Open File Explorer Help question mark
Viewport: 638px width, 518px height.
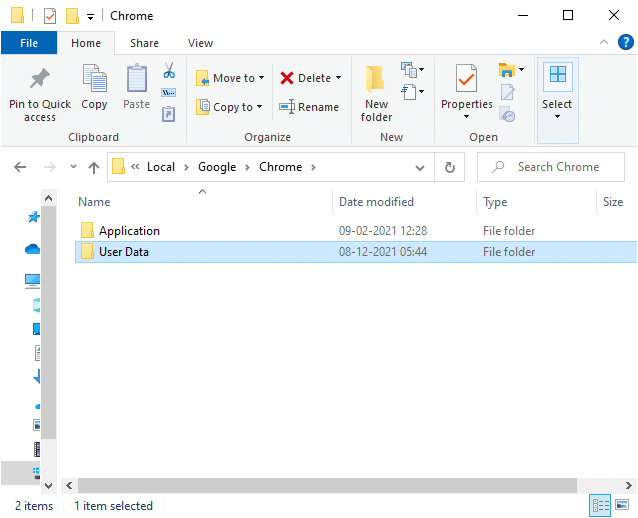click(625, 42)
